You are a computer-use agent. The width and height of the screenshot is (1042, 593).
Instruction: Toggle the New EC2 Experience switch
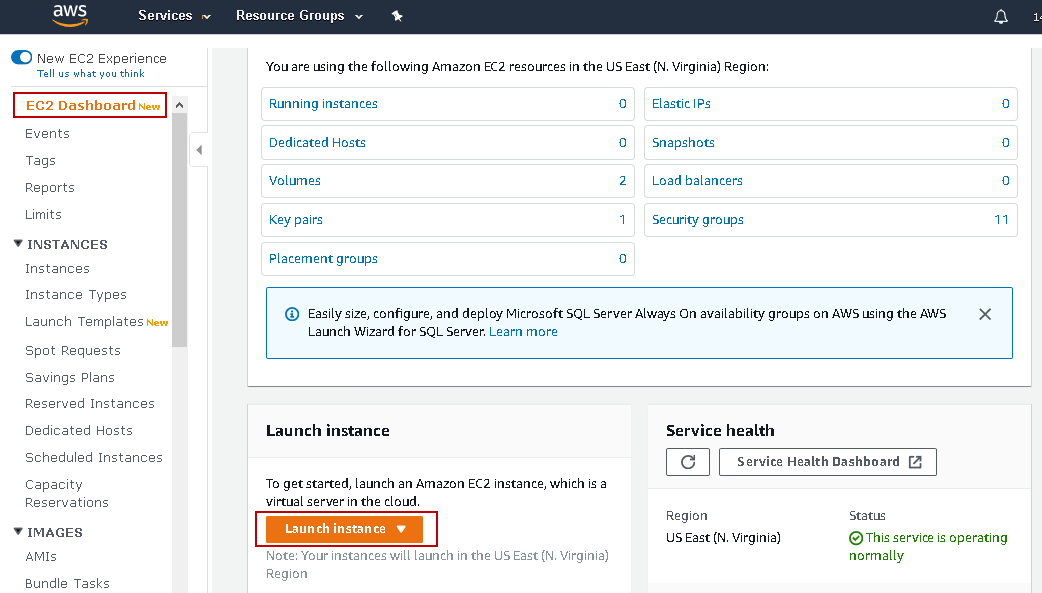21,58
